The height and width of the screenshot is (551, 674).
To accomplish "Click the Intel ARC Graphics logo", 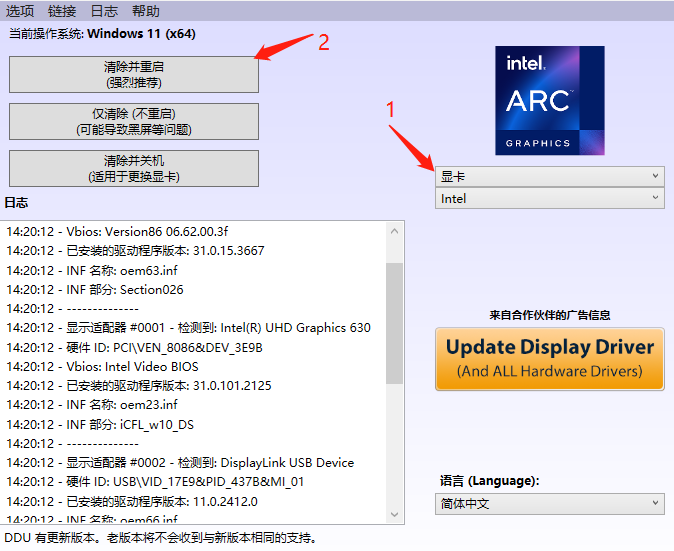I will click(x=550, y=101).
